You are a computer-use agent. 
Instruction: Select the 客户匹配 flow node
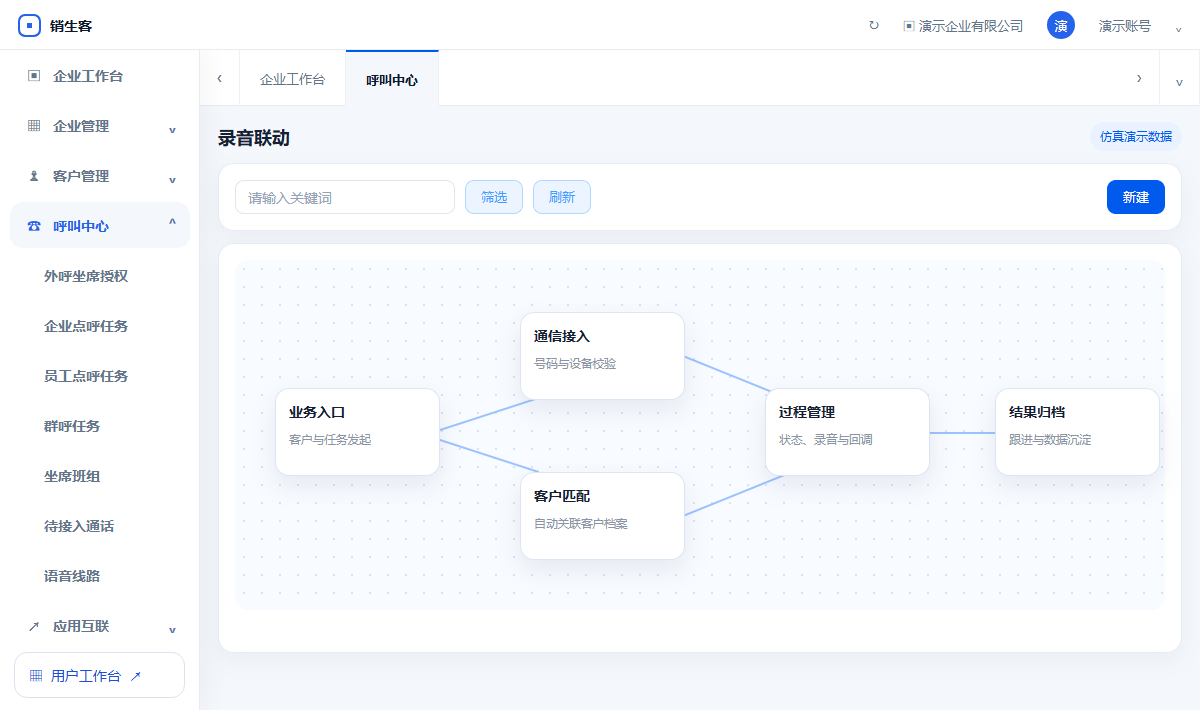pos(603,516)
